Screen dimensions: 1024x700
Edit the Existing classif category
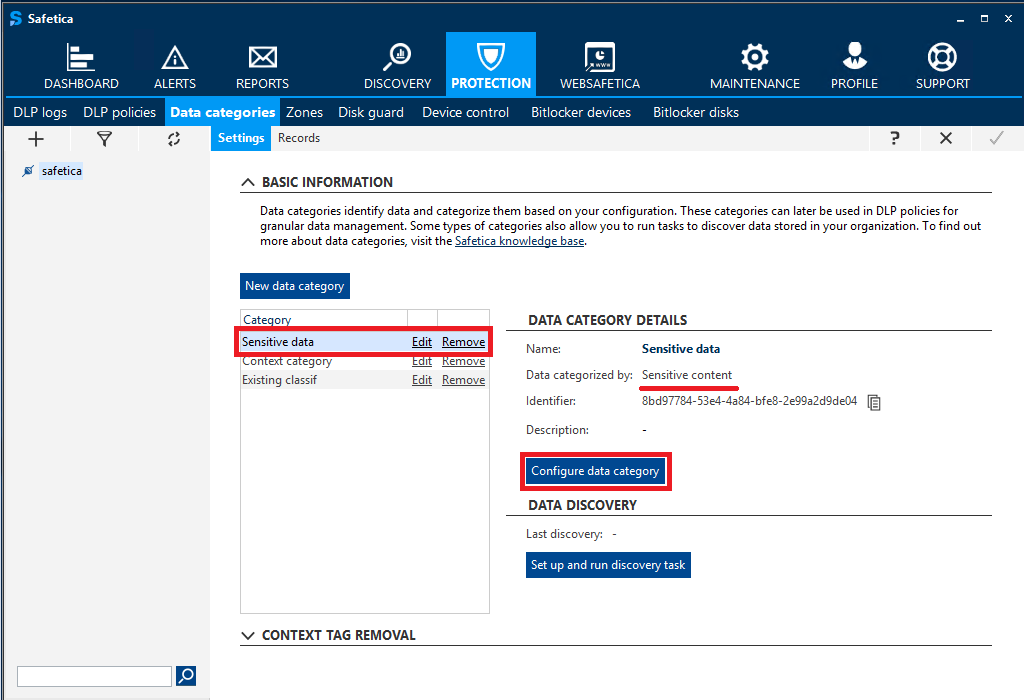(x=422, y=380)
